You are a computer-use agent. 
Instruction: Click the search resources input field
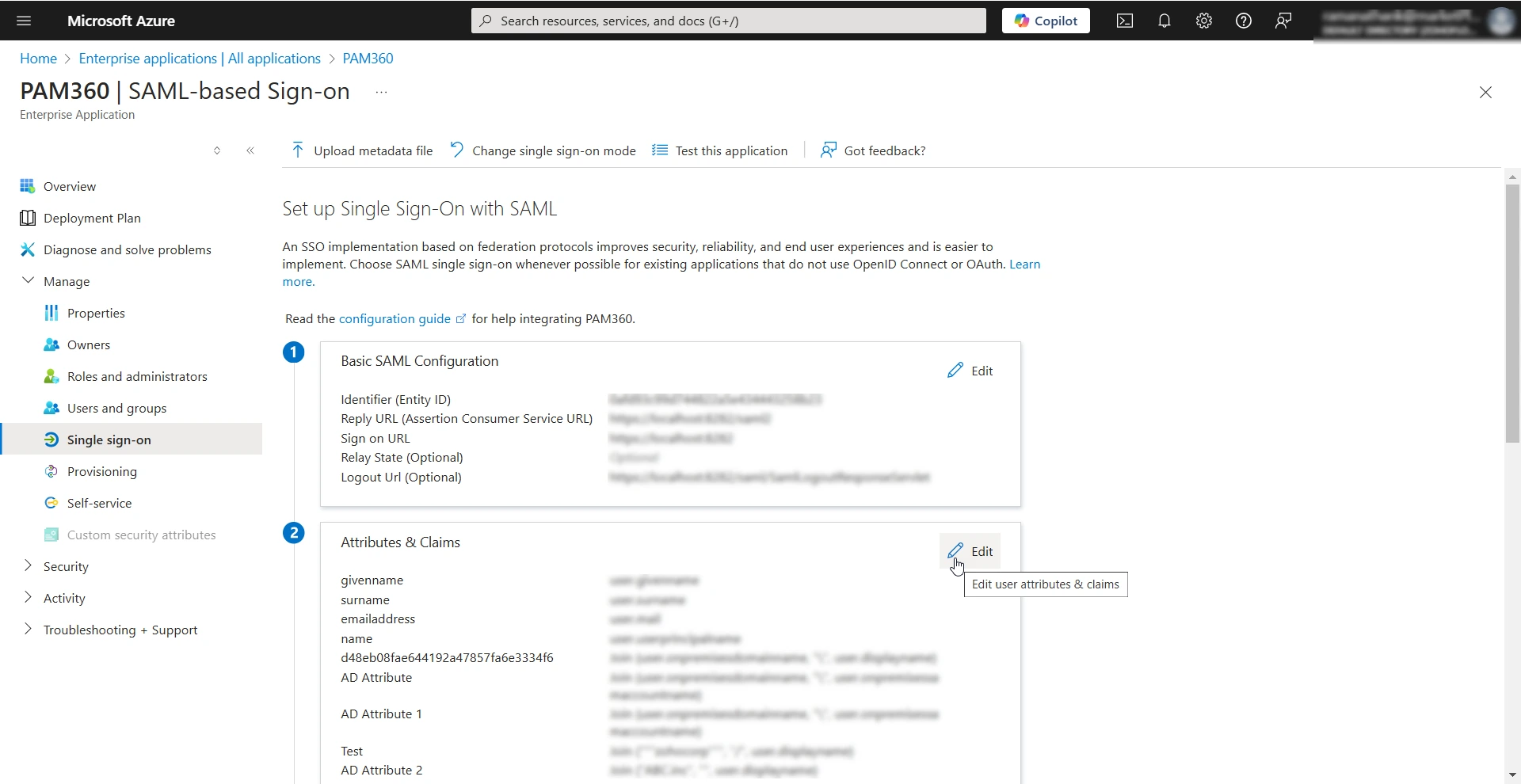tap(727, 21)
